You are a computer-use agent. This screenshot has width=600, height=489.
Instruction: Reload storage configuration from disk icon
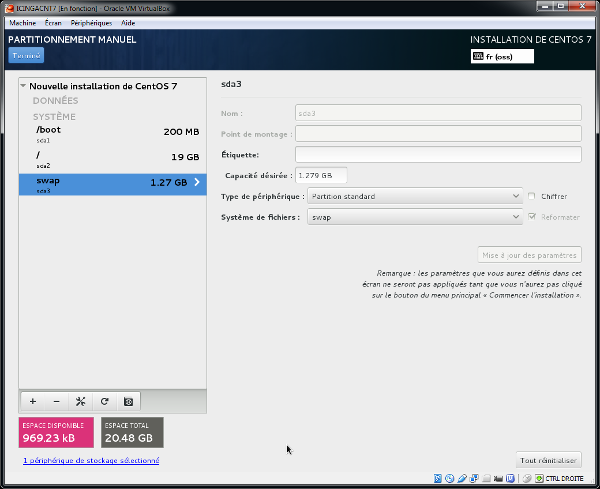[x=104, y=401]
